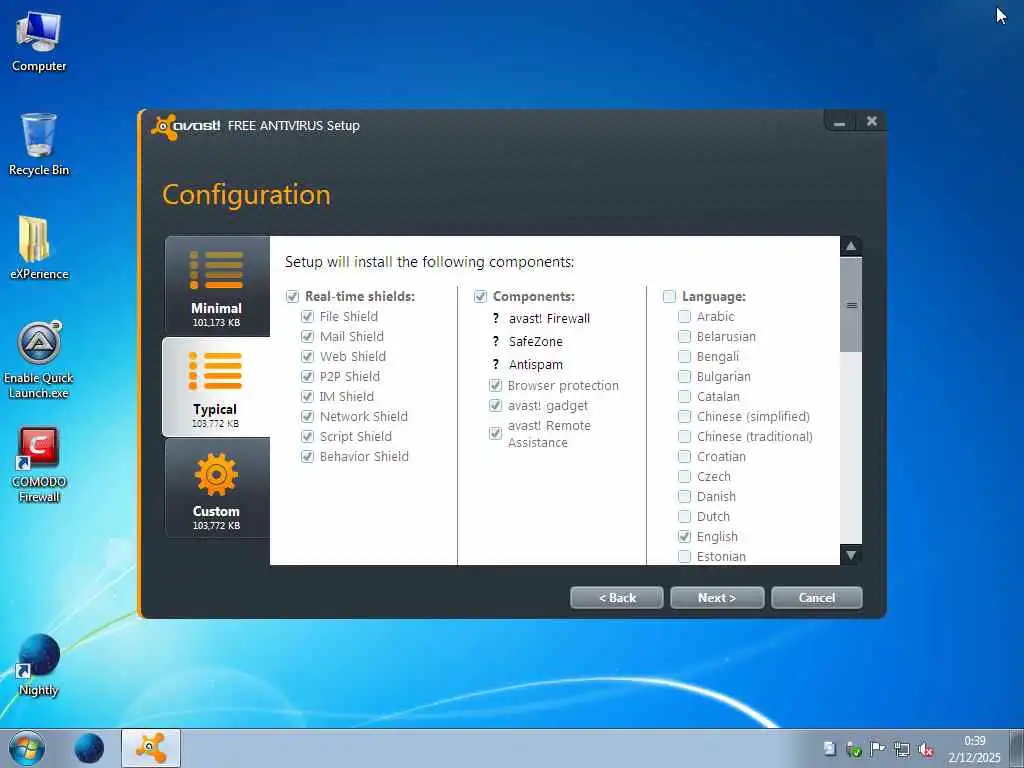The height and width of the screenshot is (768, 1024).
Task: Toggle the Script Shield checkbox
Action: tap(308, 436)
